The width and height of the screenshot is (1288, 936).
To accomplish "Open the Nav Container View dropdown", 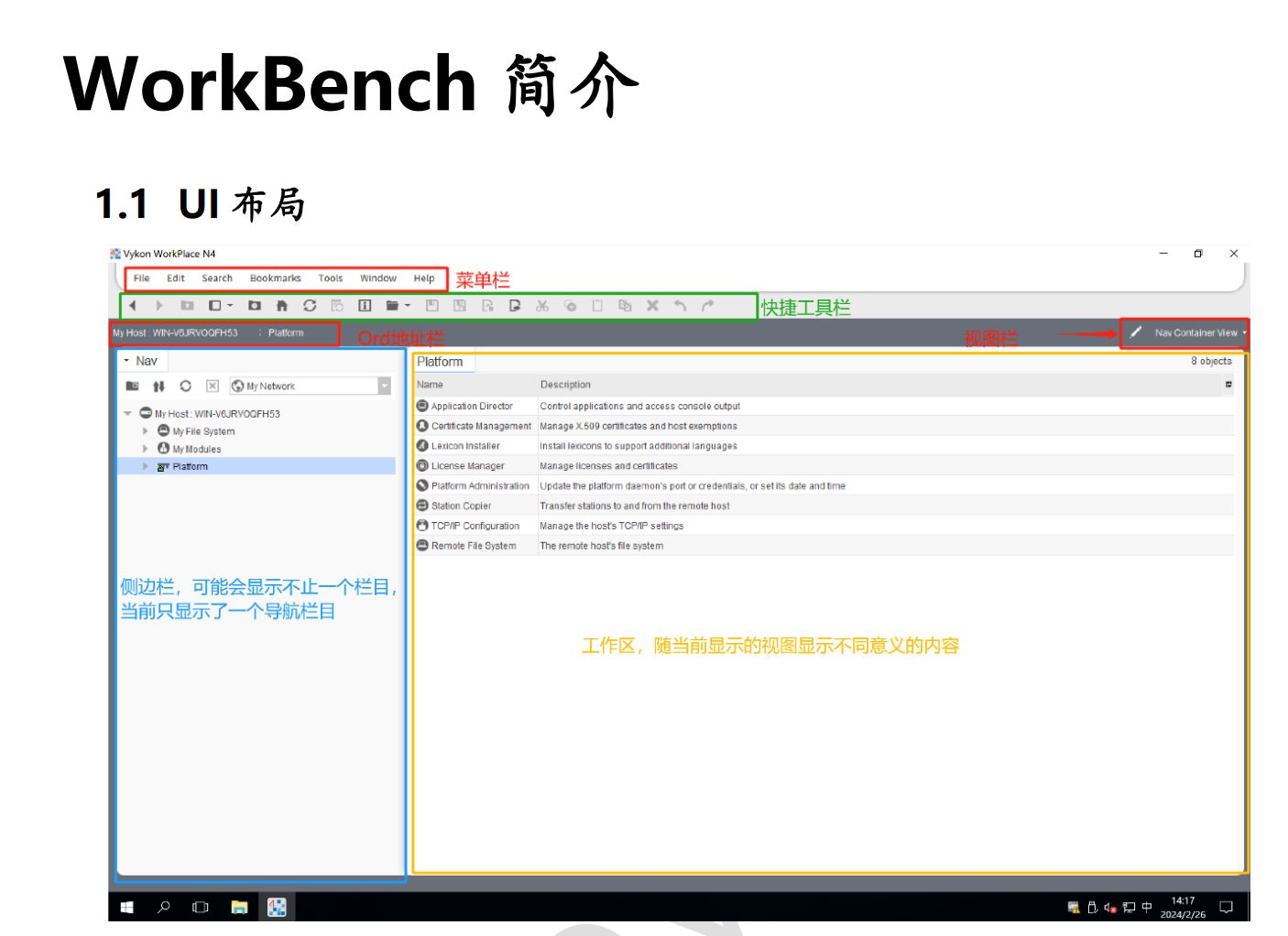I will click(1200, 332).
